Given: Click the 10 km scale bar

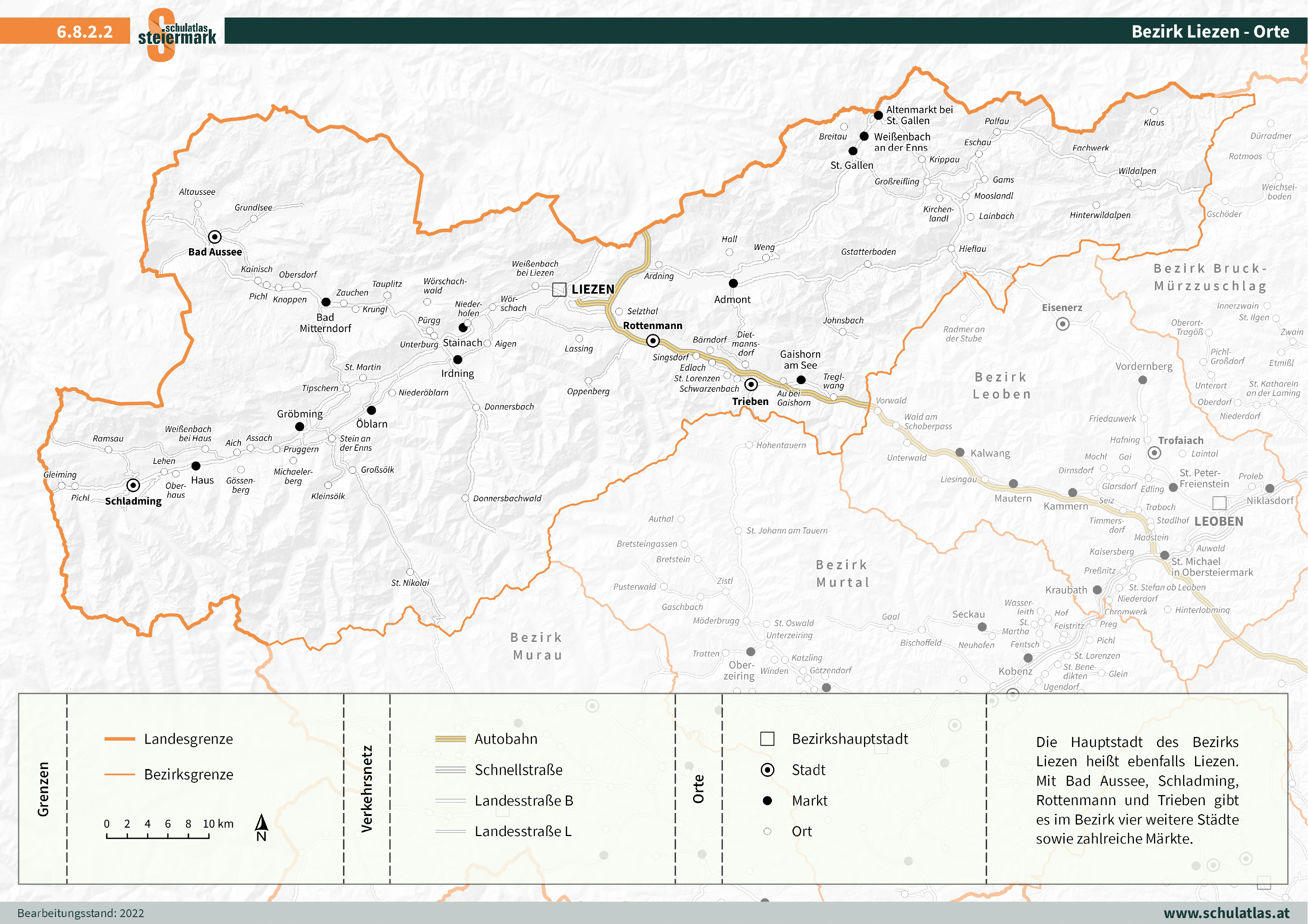Looking at the screenshot, I should pos(158,836).
